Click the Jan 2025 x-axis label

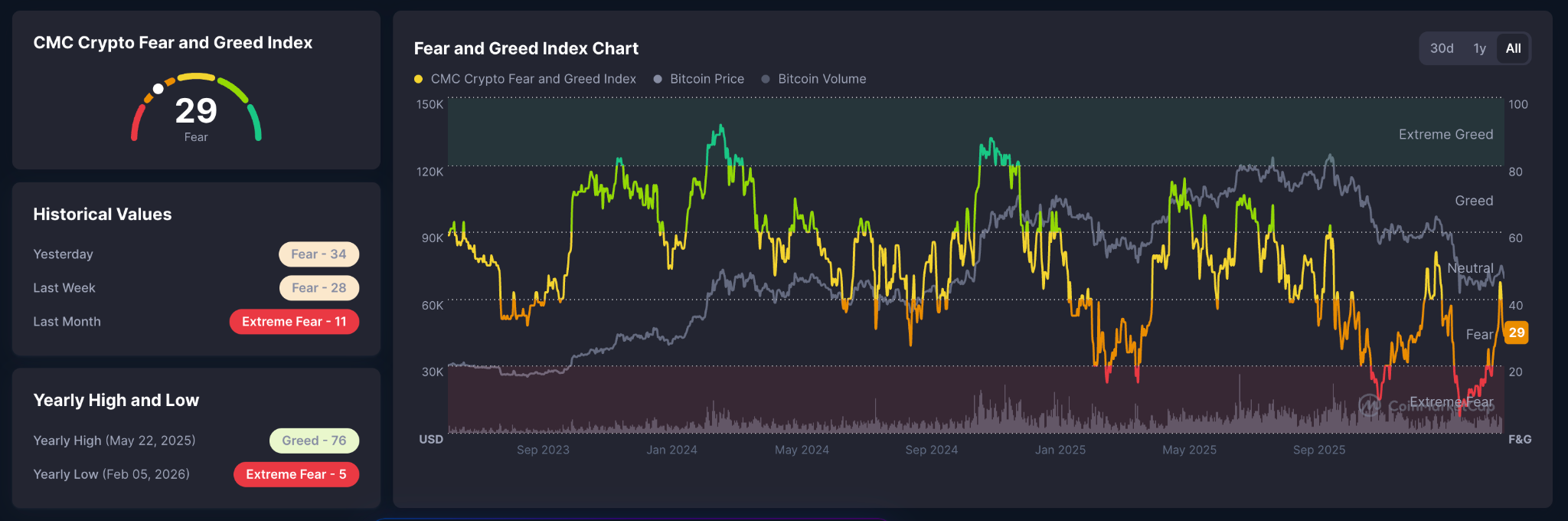[1060, 450]
